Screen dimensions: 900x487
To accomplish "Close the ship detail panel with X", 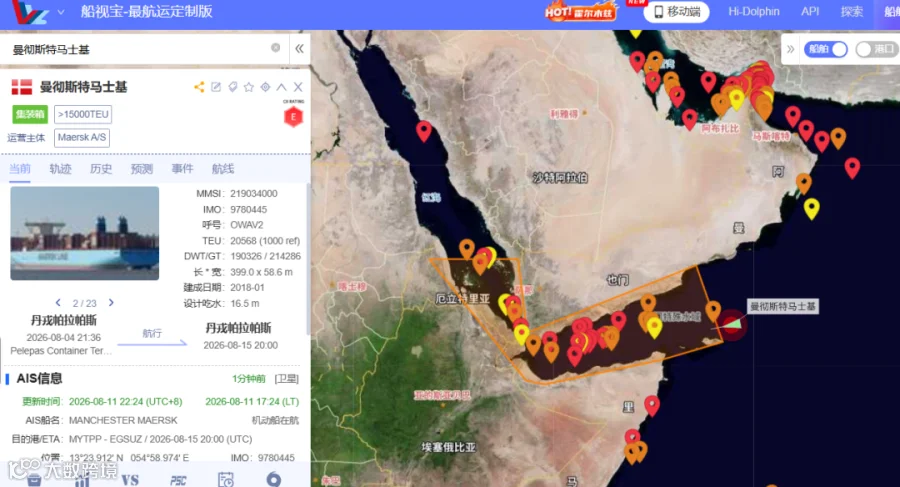I will 298,87.
